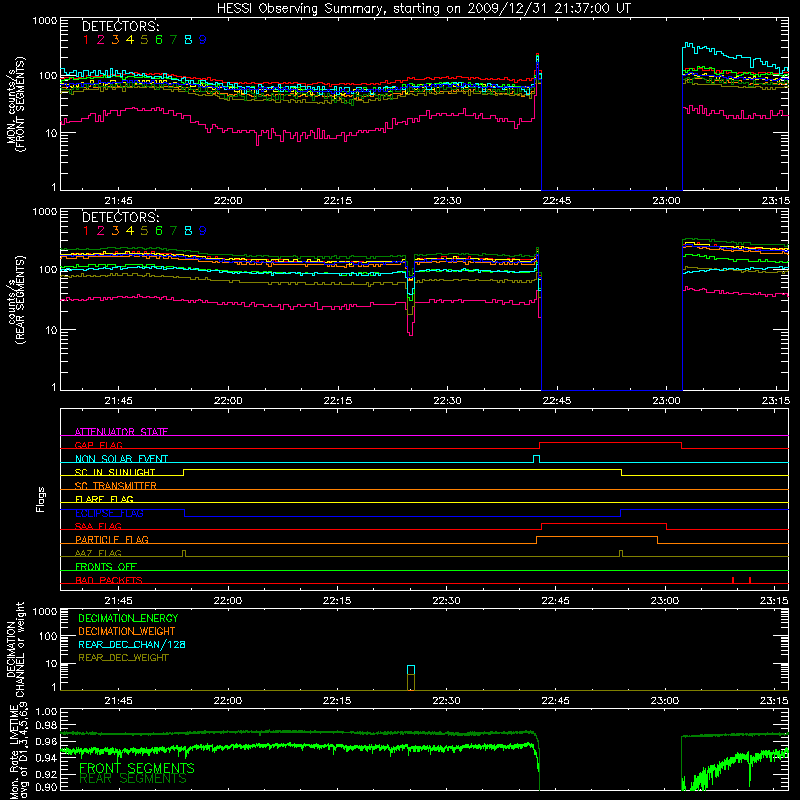Click 22:45 tick label under Flags plot

pyautogui.click(x=556, y=601)
